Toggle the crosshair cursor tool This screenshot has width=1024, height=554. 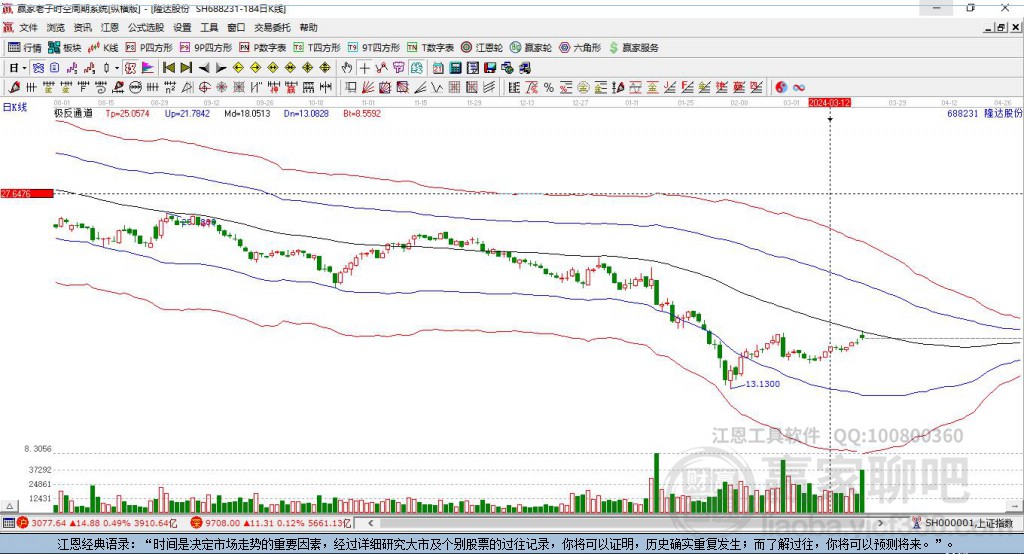tap(364, 68)
